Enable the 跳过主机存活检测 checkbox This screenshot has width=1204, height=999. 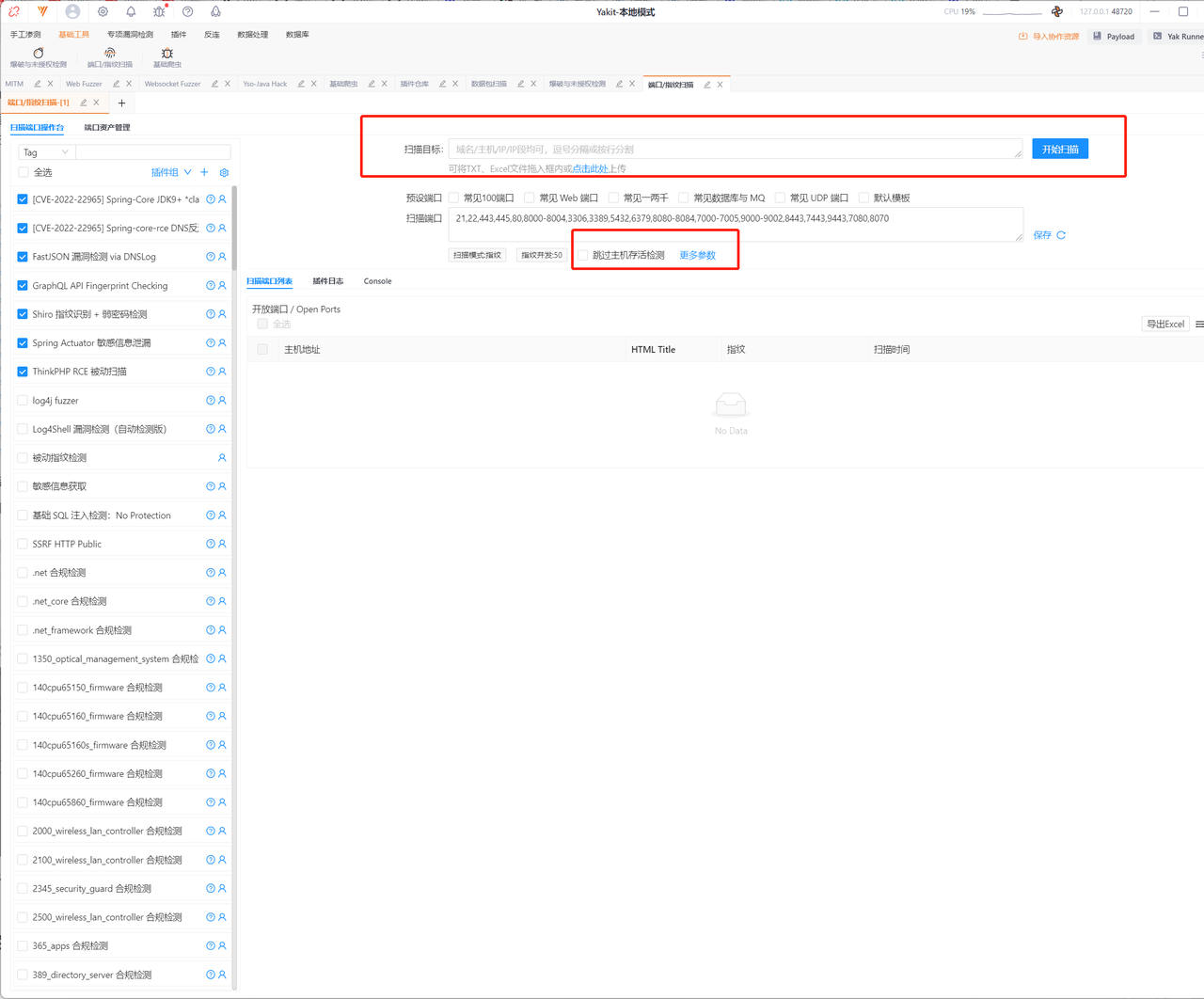[x=583, y=255]
